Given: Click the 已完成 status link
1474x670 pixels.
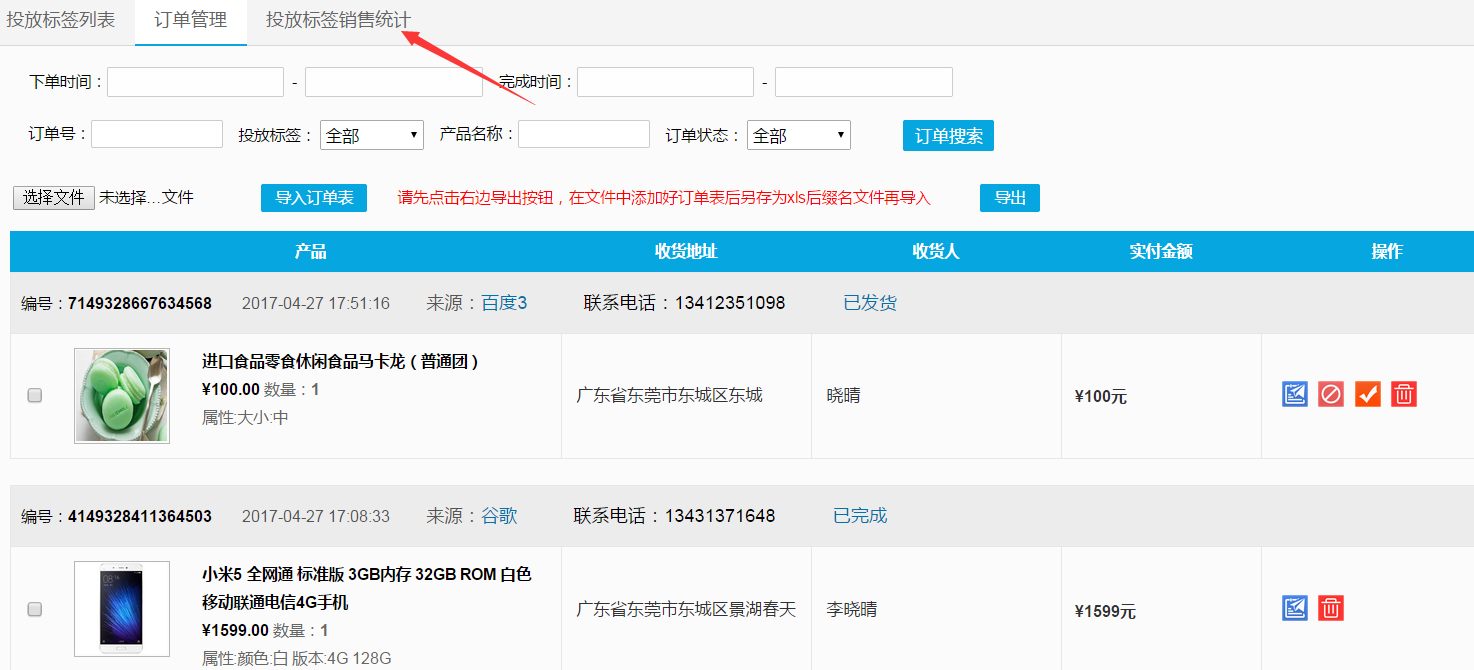Looking at the screenshot, I should 860,516.
